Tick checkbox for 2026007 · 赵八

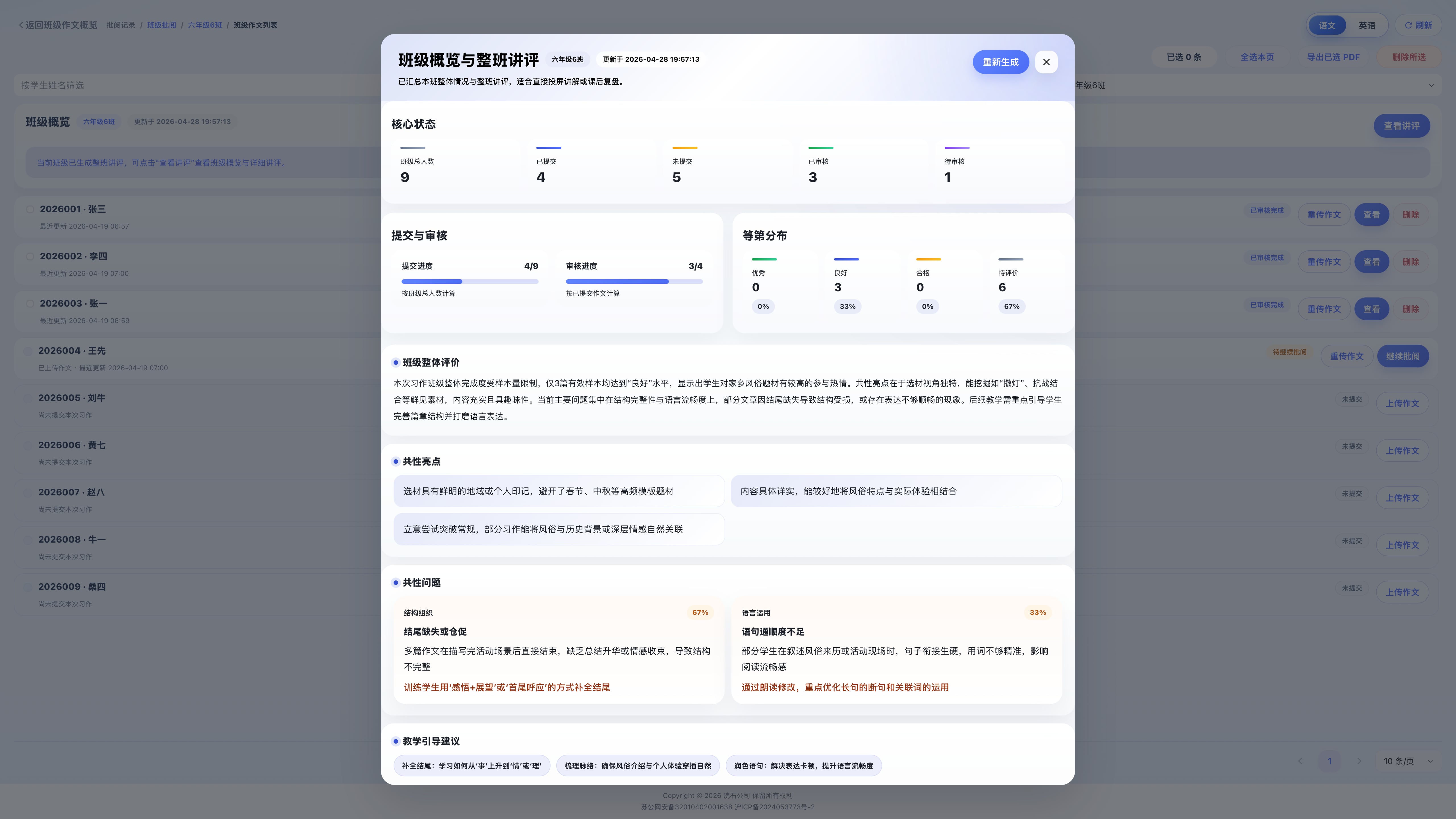(27, 492)
